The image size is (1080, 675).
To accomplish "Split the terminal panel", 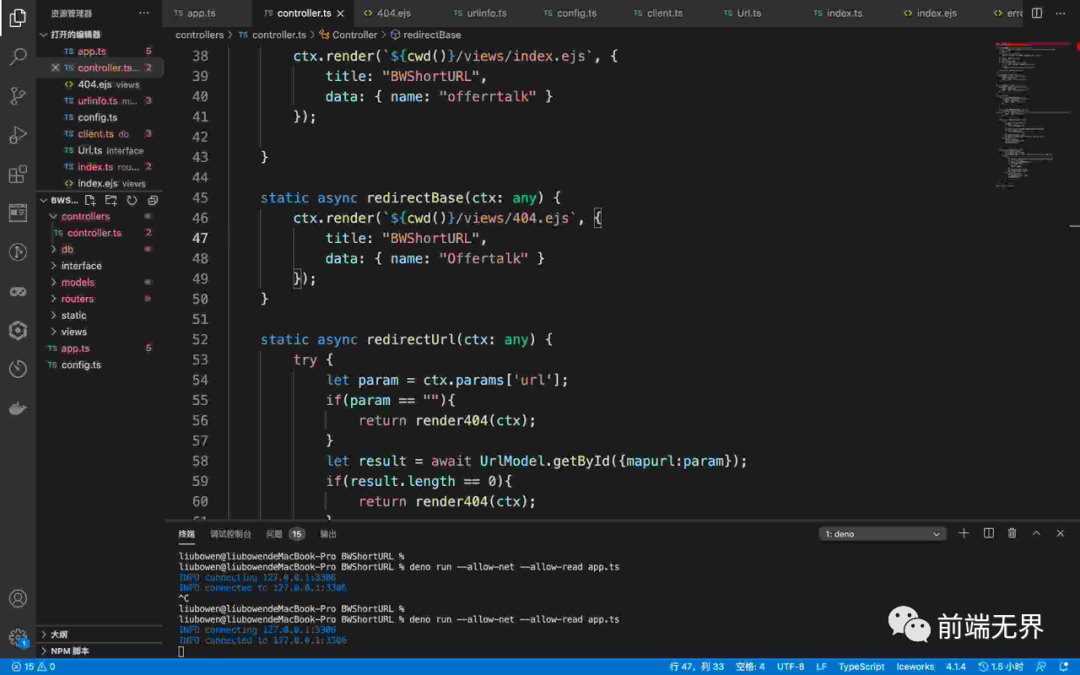I will coord(988,533).
